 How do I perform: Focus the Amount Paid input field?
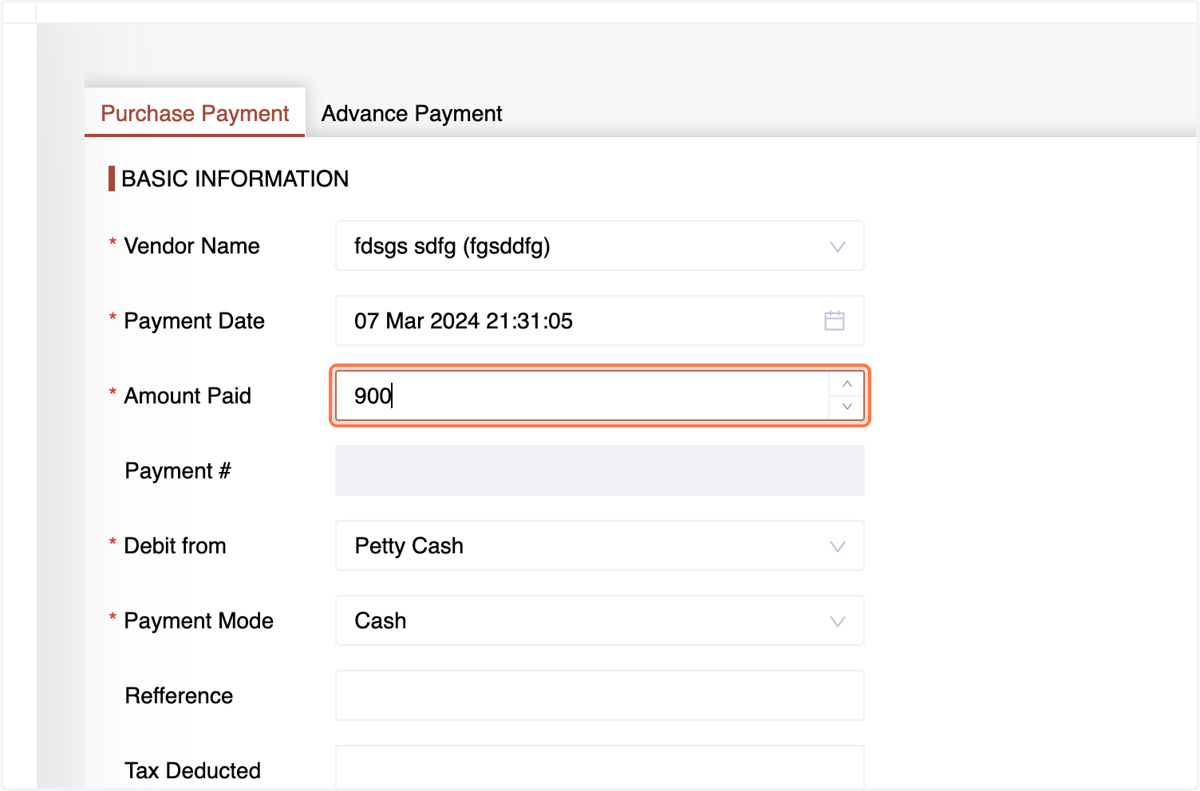pyautogui.click(x=599, y=396)
